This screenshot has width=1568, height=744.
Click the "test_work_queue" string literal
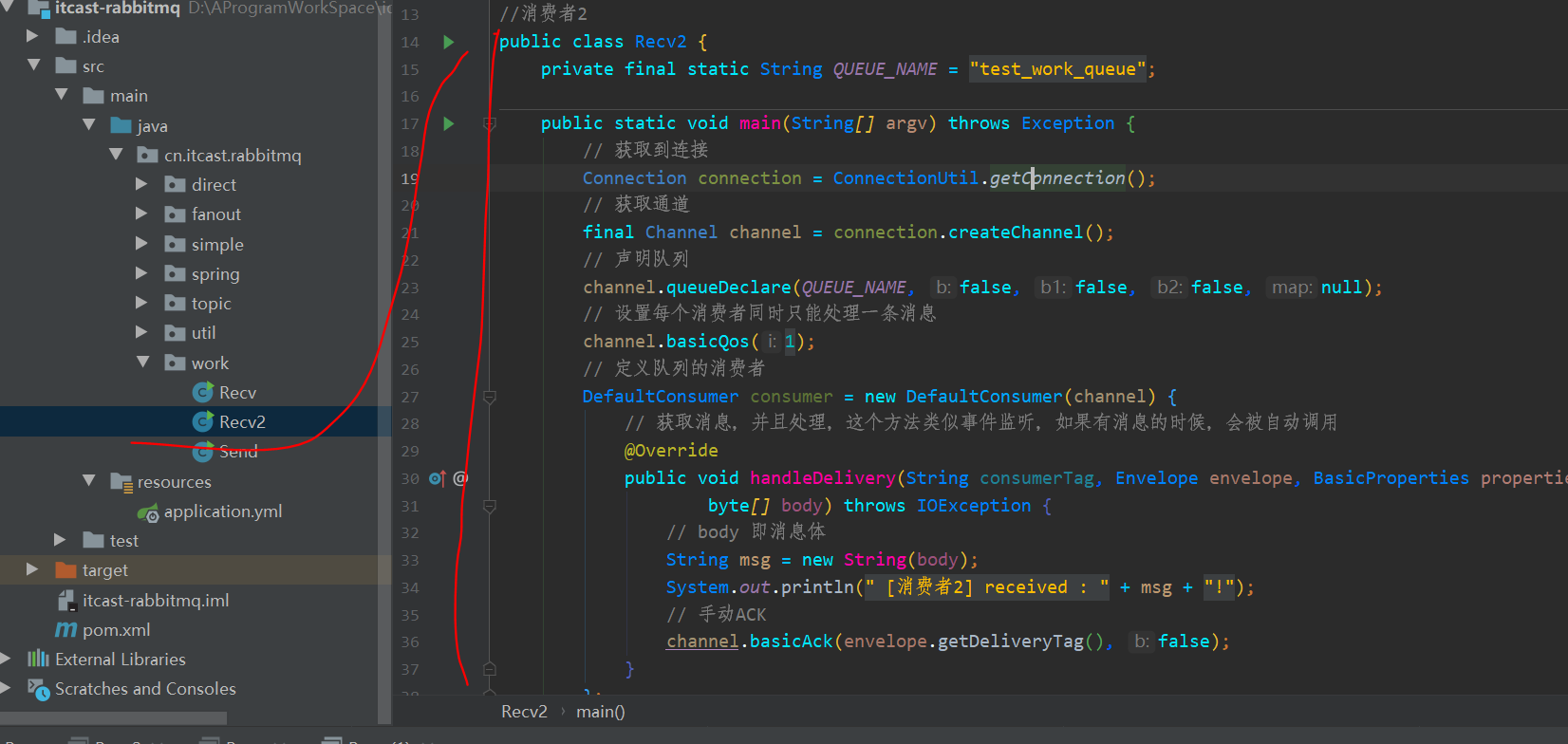1057,69
